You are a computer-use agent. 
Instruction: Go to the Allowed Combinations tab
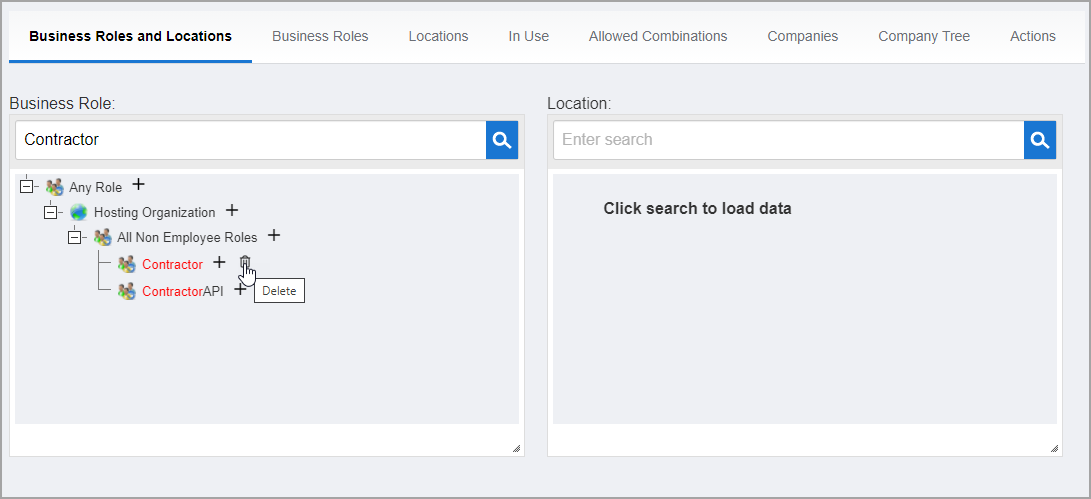pyautogui.click(x=658, y=36)
